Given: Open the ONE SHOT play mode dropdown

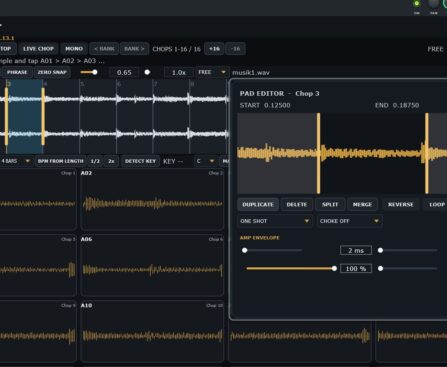Looking at the screenshot, I should pyautogui.click(x=275, y=221).
